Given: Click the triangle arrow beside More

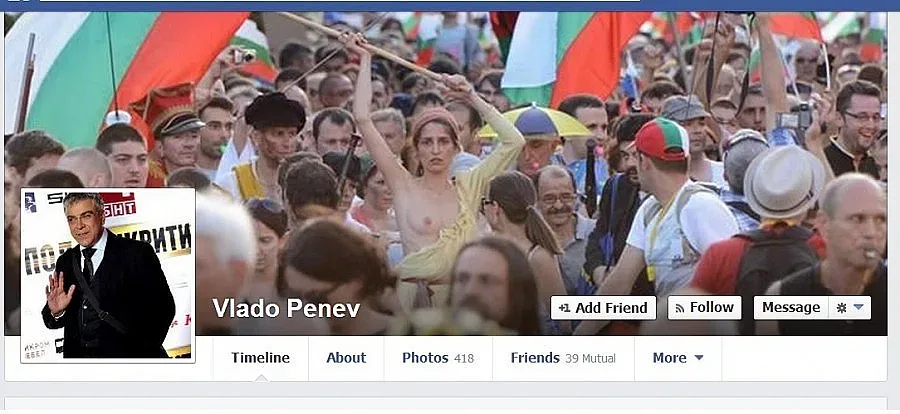Looking at the screenshot, I should (x=699, y=358).
